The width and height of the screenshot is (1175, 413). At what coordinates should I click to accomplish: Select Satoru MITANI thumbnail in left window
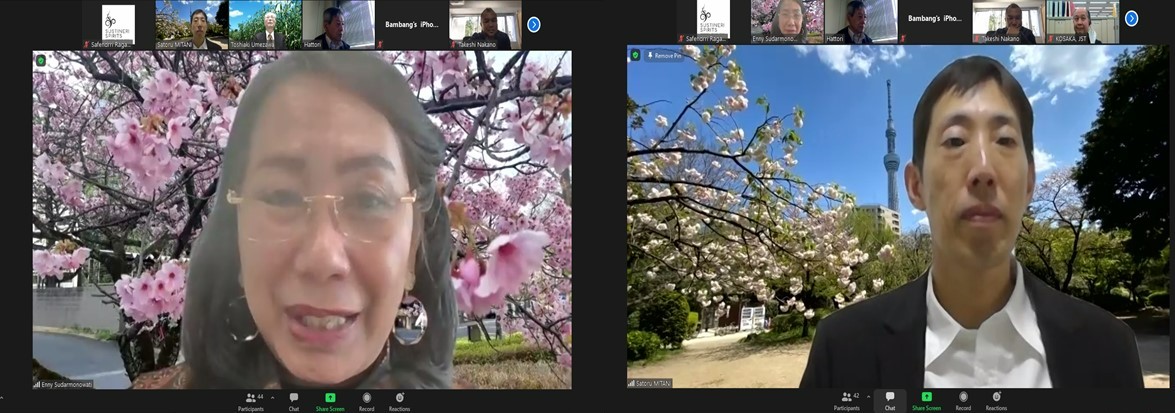[191, 25]
